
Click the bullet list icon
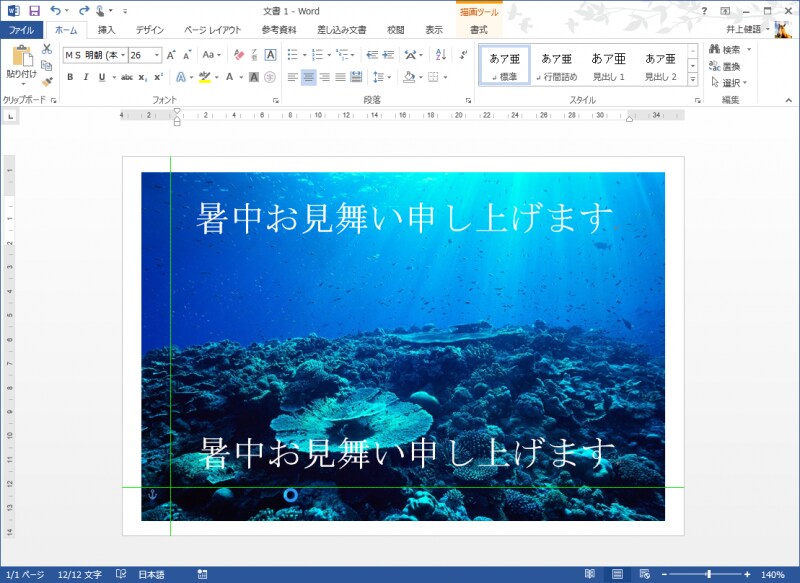click(291, 54)
